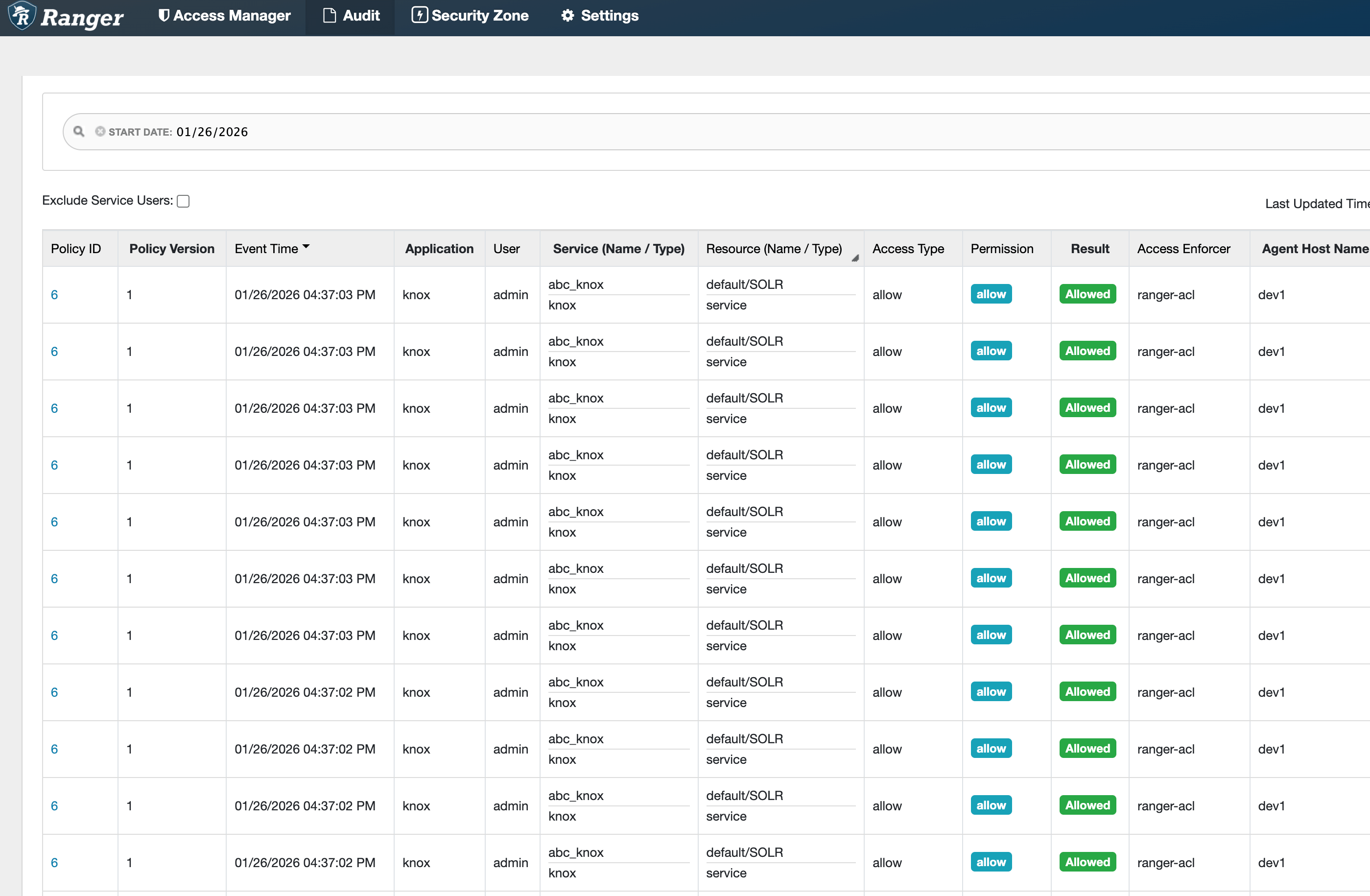
Task: Click the Access Manager shield icon
Action: point(164,16)
